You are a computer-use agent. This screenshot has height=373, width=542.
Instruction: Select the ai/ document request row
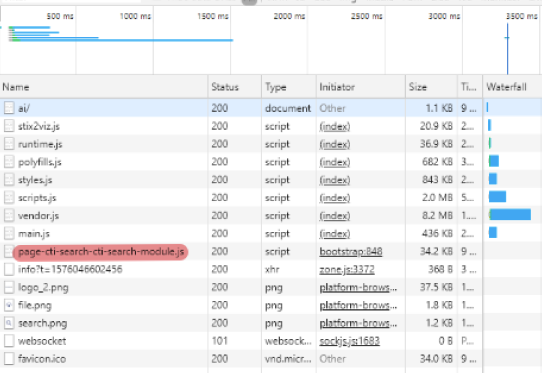tap(271, 108)
